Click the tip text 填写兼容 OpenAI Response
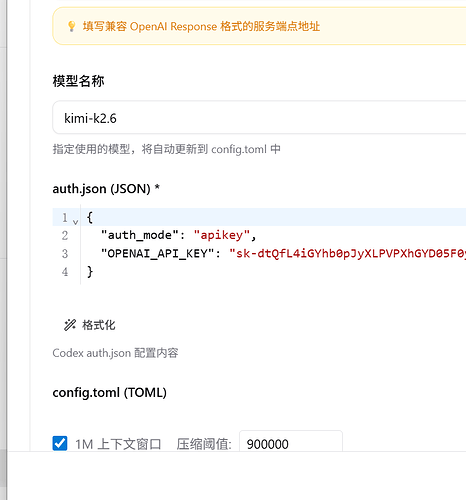 point(201,26)
